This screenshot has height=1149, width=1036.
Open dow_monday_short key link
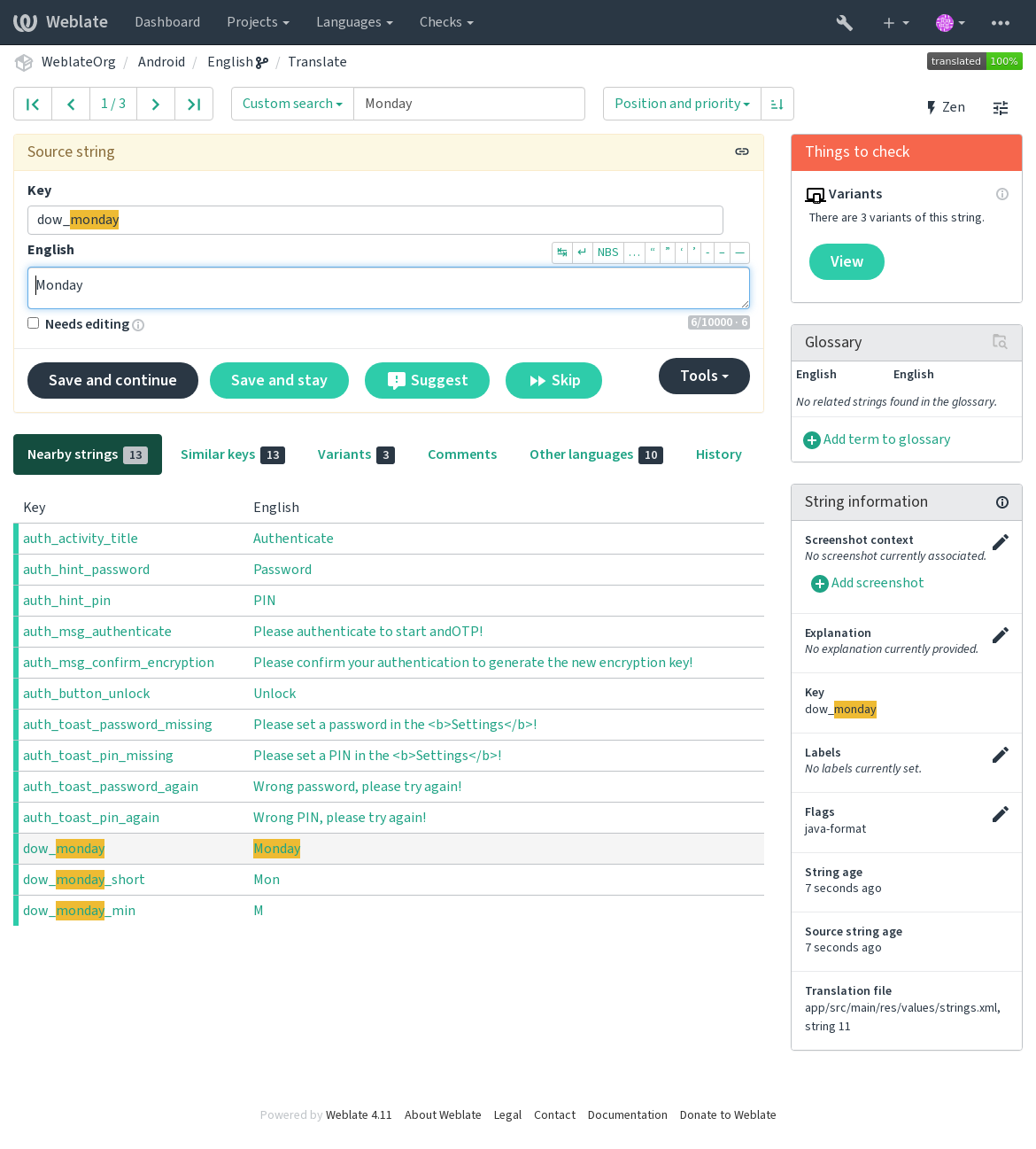tap(84, 880)
